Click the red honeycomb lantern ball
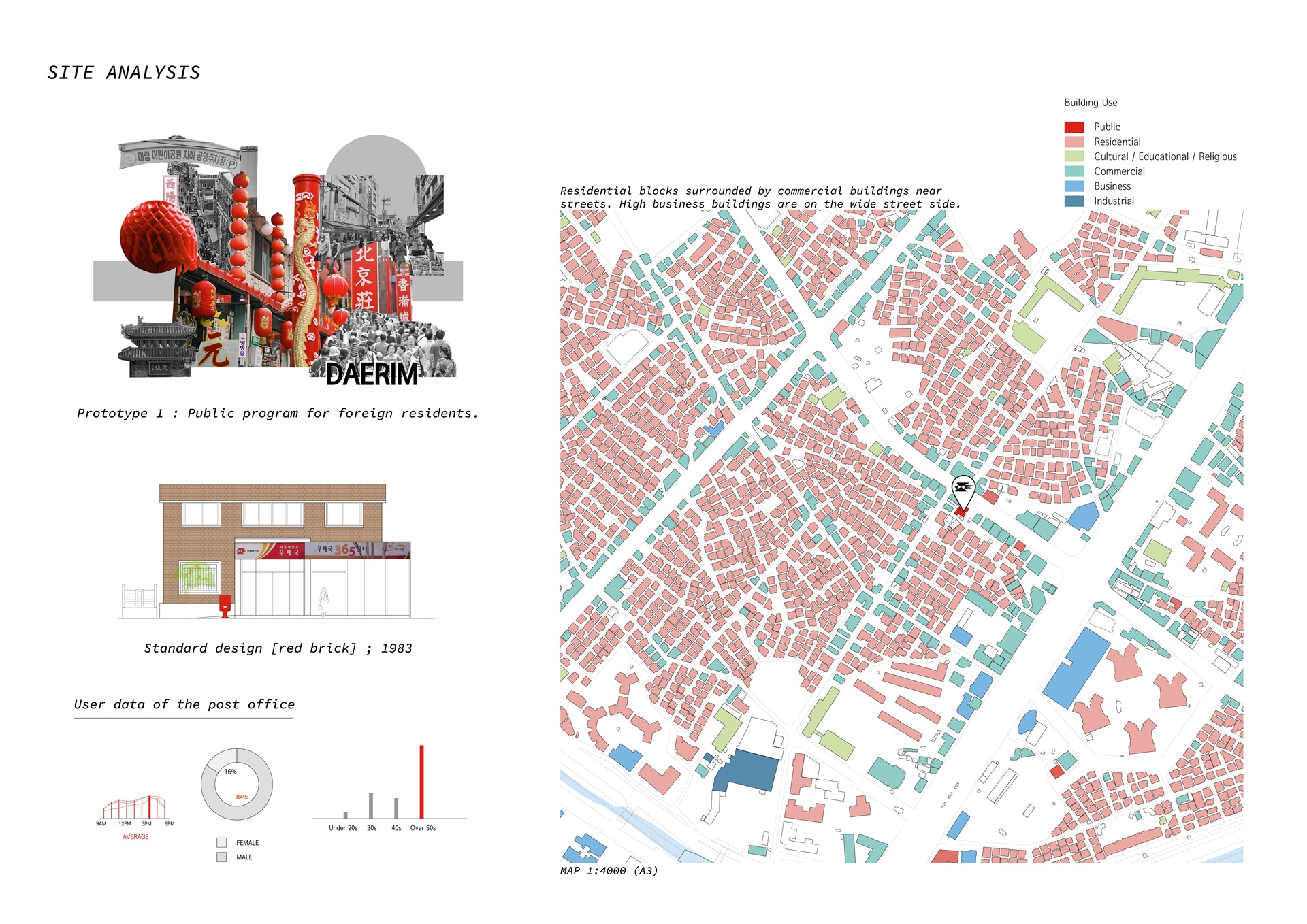The width and height of the screenshot is (1307, 924). coord(158,236)
